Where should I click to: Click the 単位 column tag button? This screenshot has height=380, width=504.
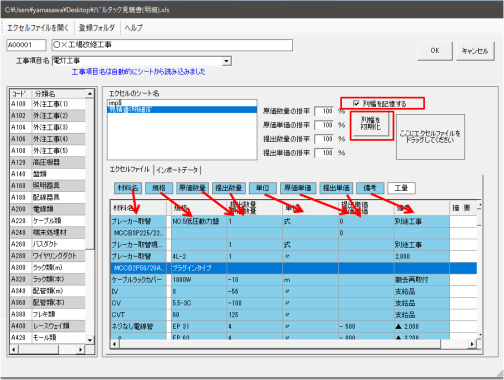click(x=263, y=188)
